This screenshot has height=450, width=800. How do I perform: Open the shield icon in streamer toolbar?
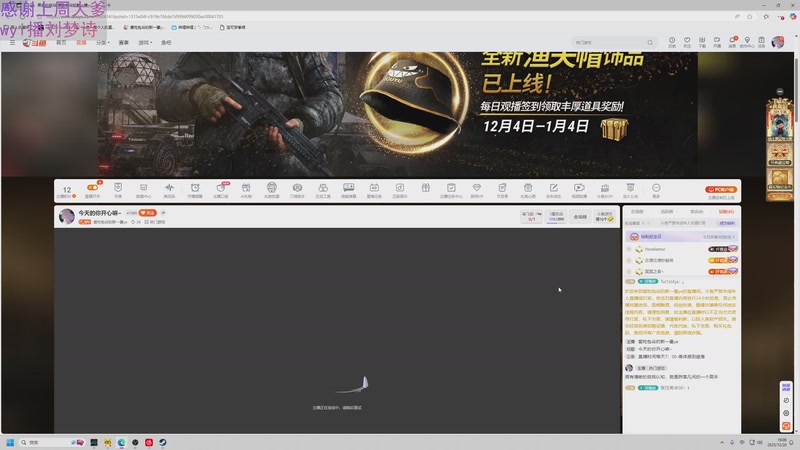(x=118, y=188)
